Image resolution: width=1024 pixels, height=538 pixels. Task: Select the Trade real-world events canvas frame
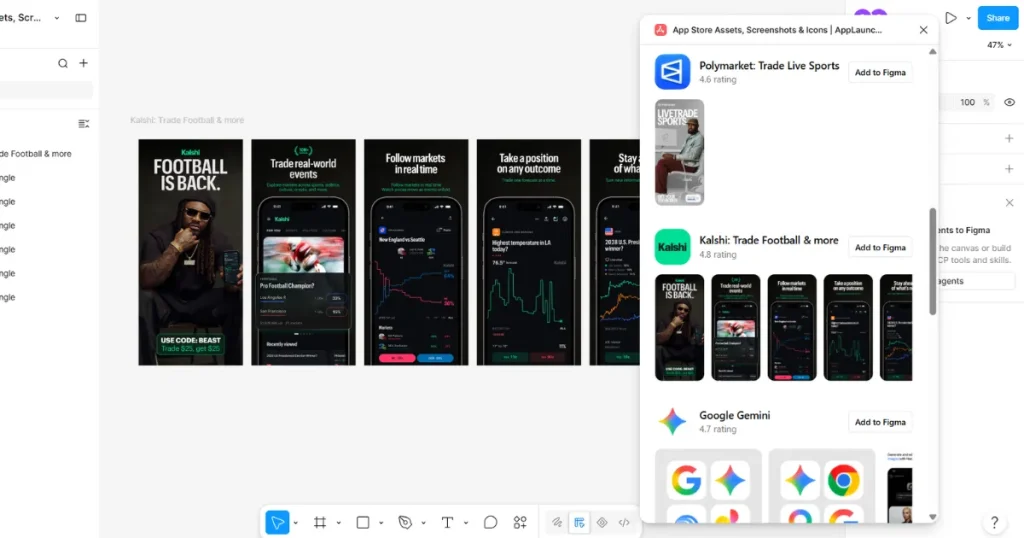pyautogui.click(x=304, y=252)
